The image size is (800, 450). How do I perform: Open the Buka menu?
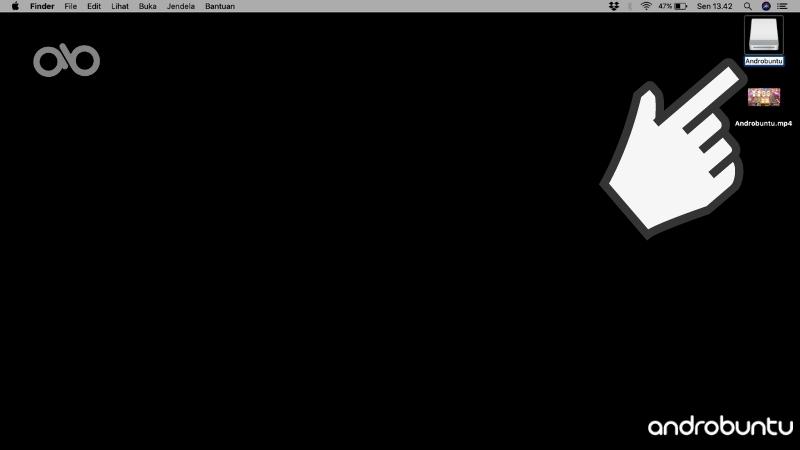[x=147, y=6]
